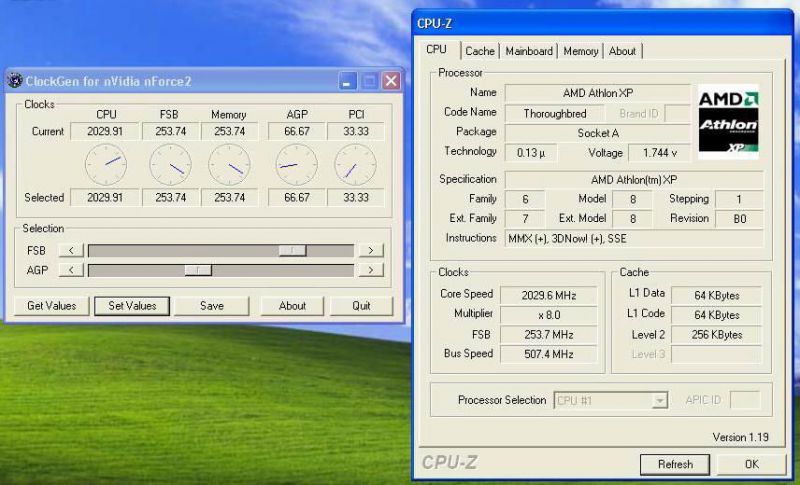Increase AGP with the right arrow
The height and width of the screenshot is (485, 800).
[371, 270]
